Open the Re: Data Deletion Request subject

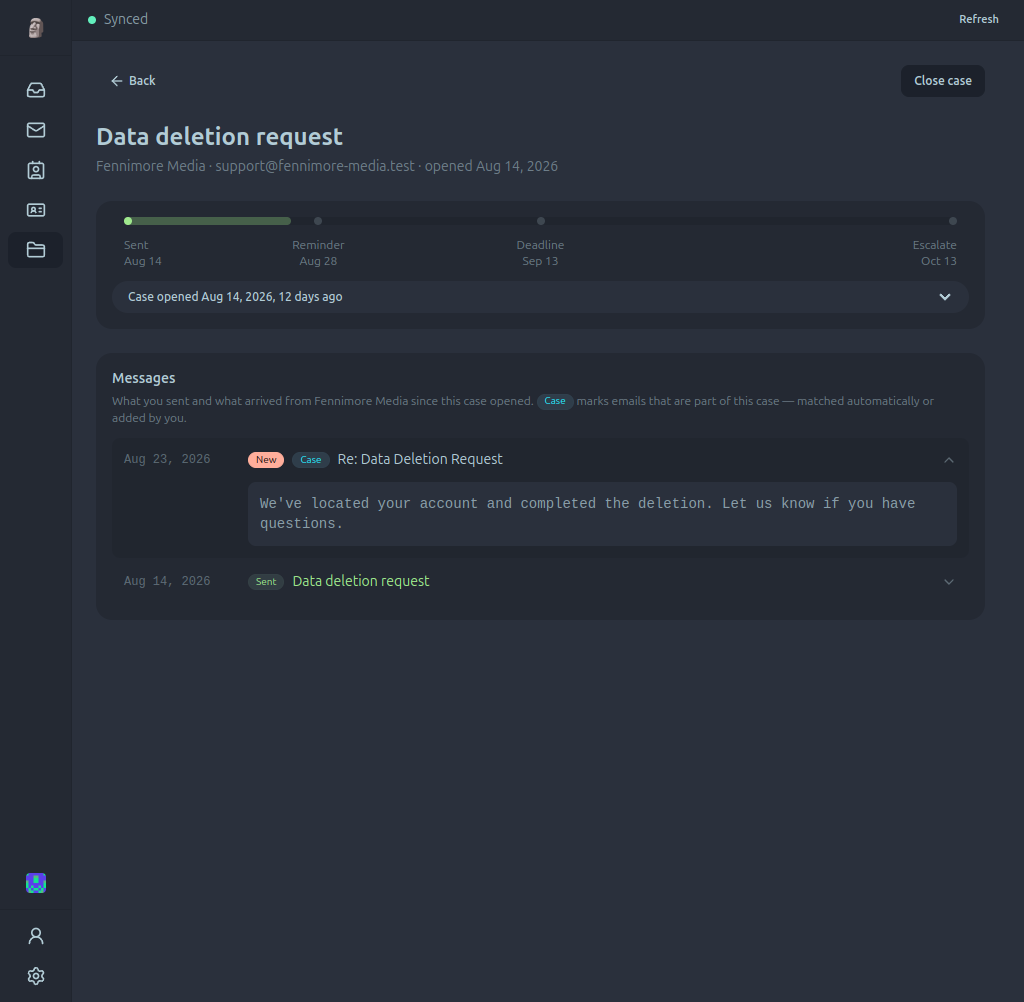click(420, 459)
